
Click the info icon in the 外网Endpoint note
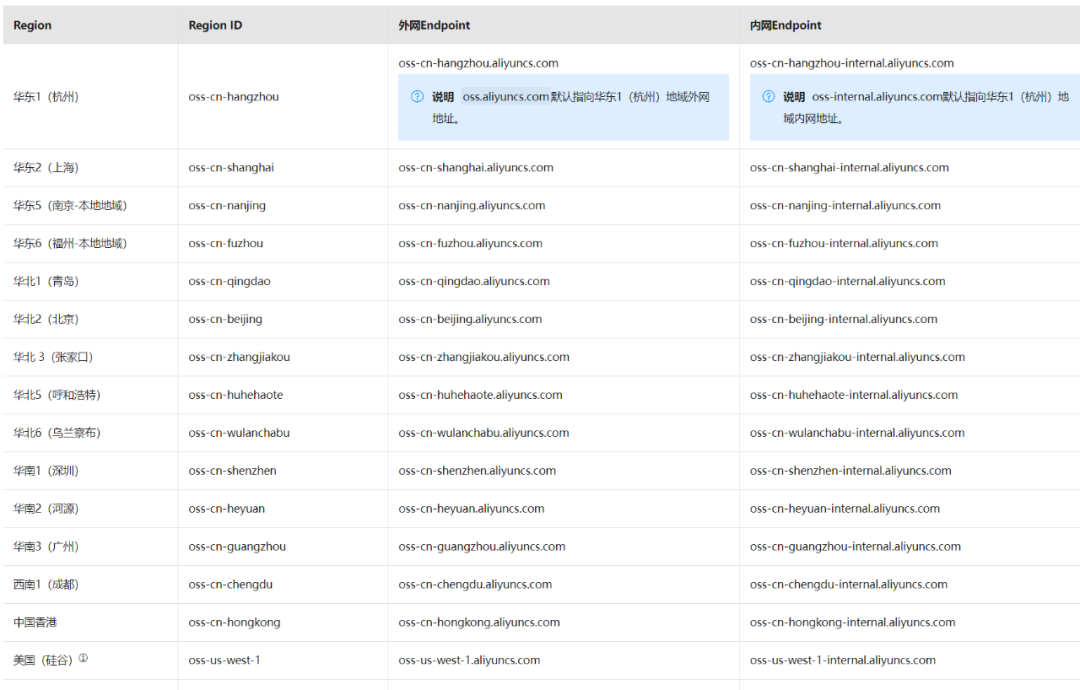click(x=417, y=96)
